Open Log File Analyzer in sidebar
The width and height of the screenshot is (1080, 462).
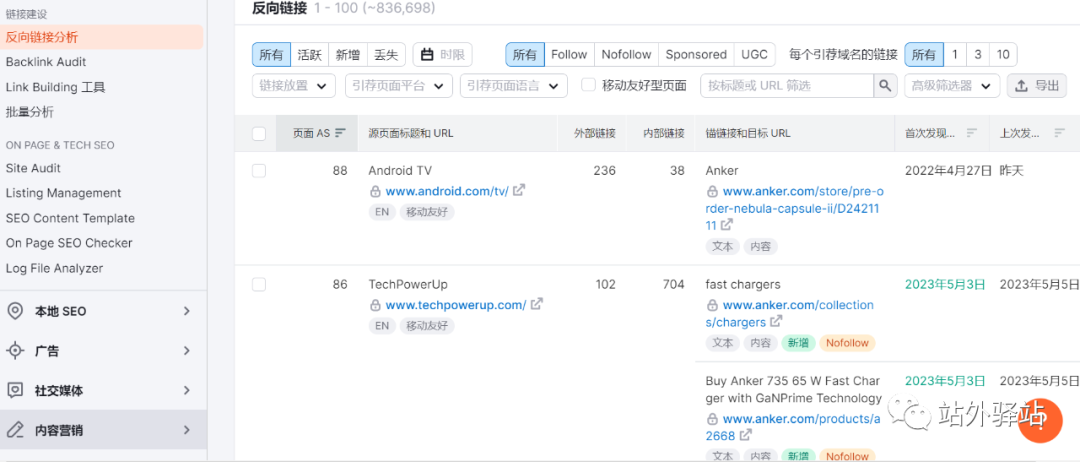(54, 269)
